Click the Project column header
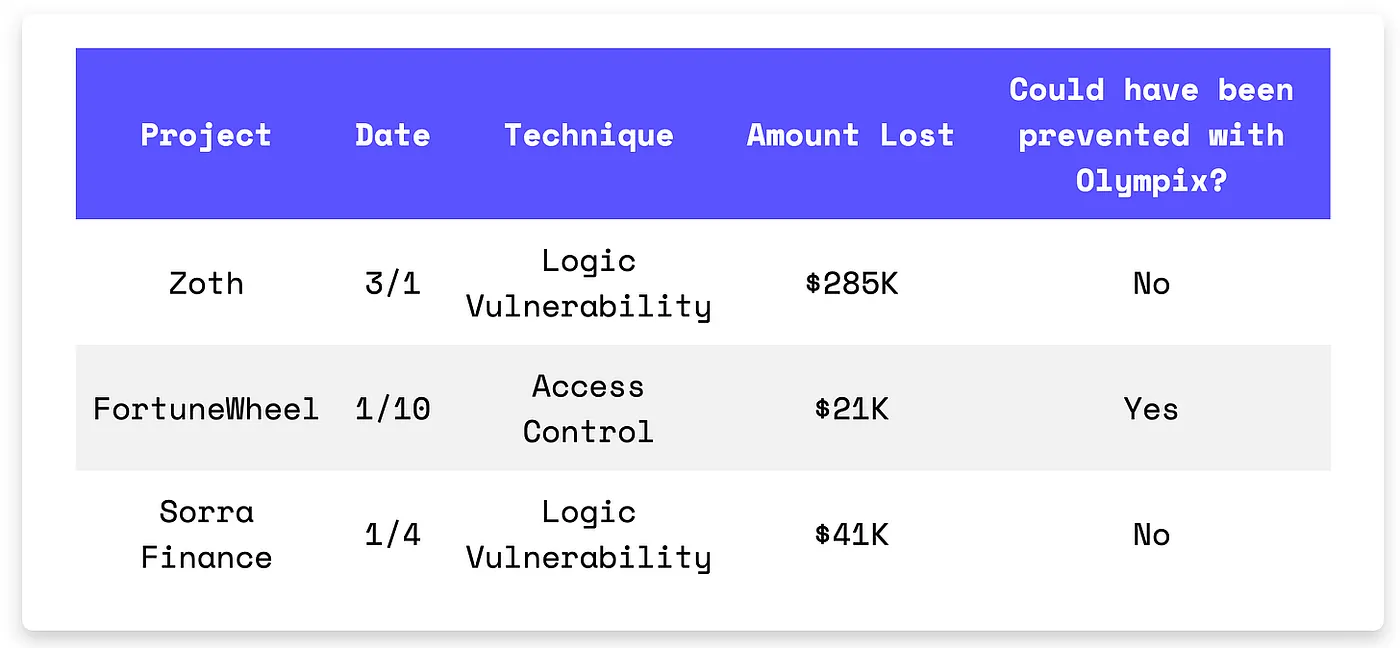 click(206, 135)
